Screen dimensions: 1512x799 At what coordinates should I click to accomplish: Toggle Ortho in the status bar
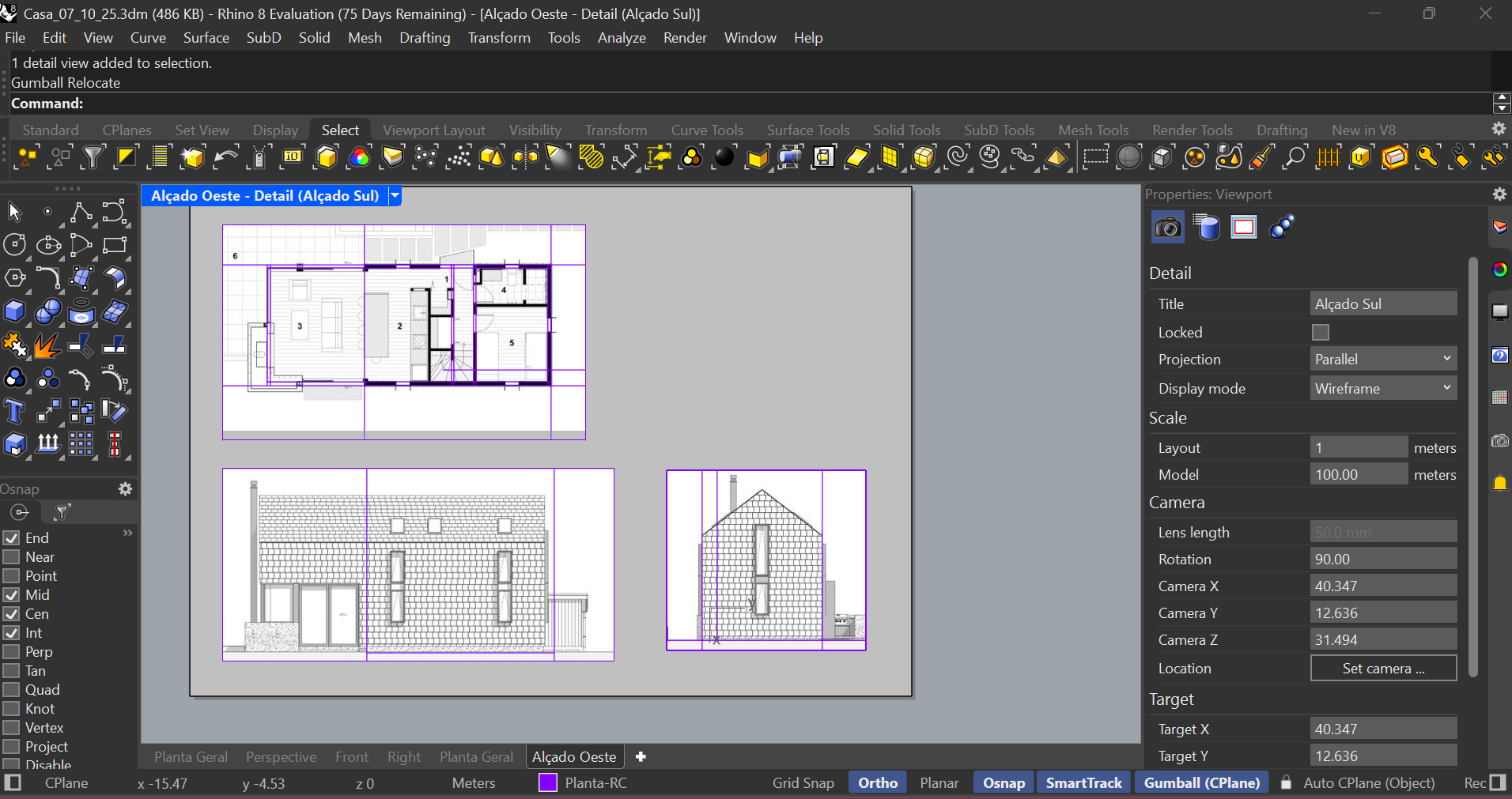(x=877, y=783)
